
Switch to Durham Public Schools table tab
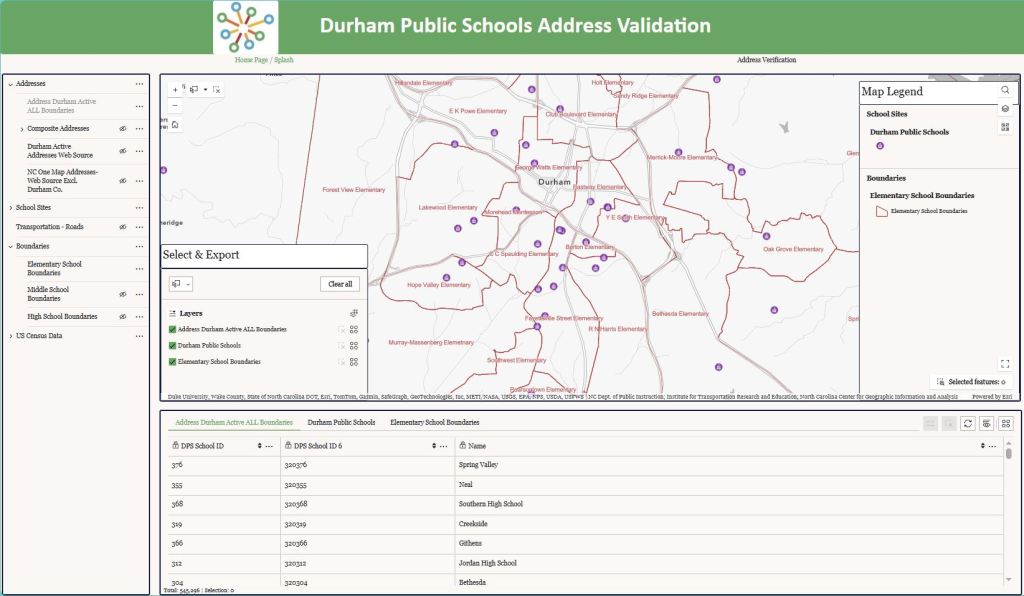[341, 423]
